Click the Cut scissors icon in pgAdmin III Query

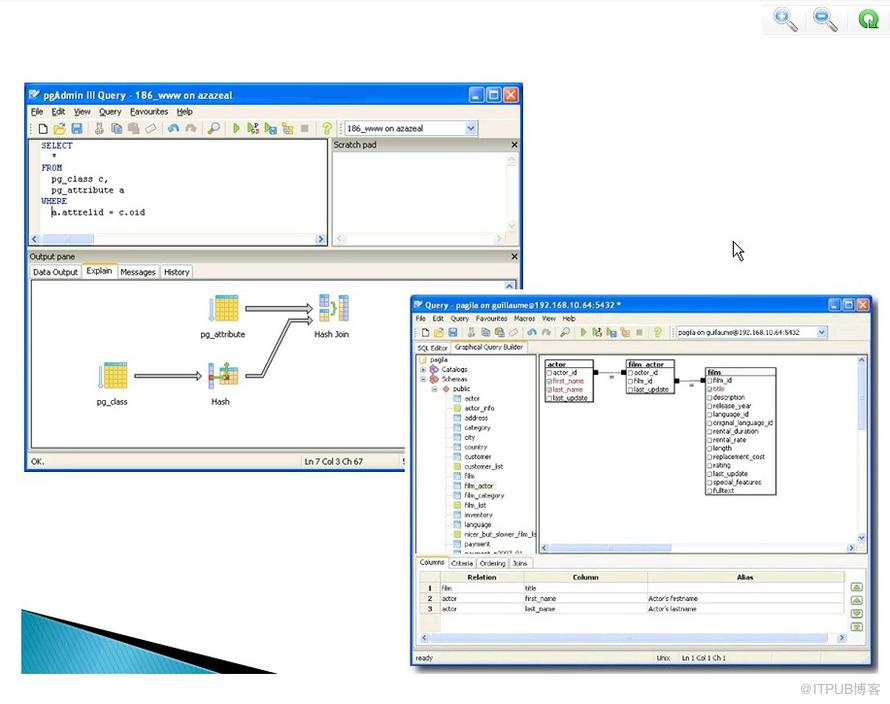point(99,129)
